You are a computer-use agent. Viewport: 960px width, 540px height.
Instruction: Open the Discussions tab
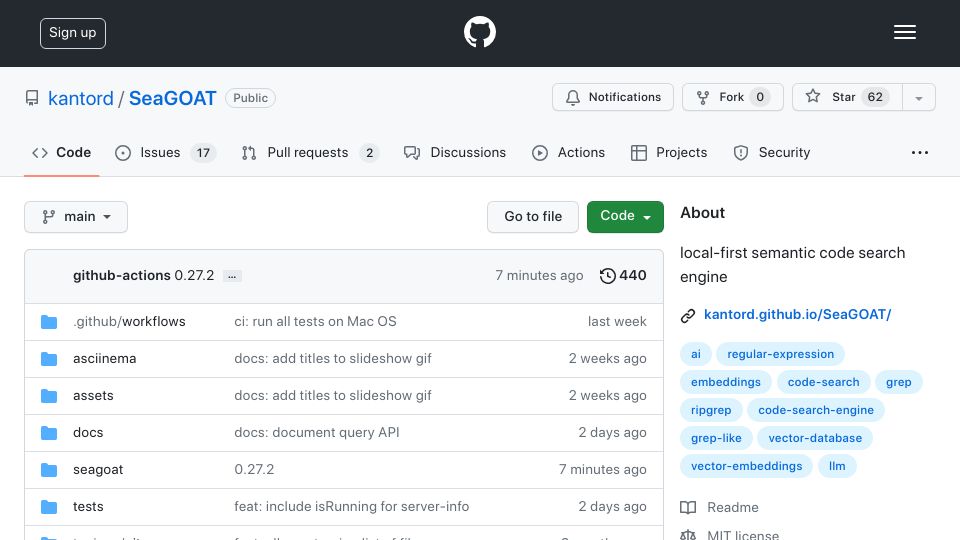(x=455, y=152)
